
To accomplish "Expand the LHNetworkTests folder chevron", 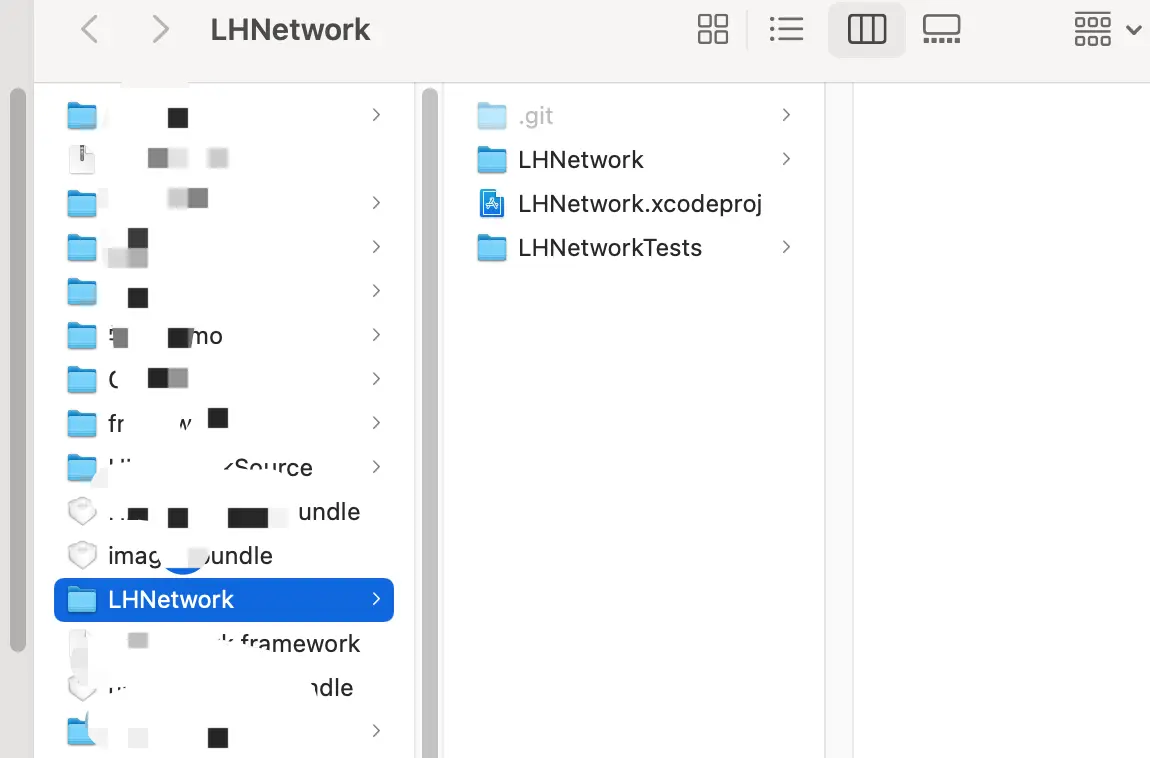I will [786, 248].
